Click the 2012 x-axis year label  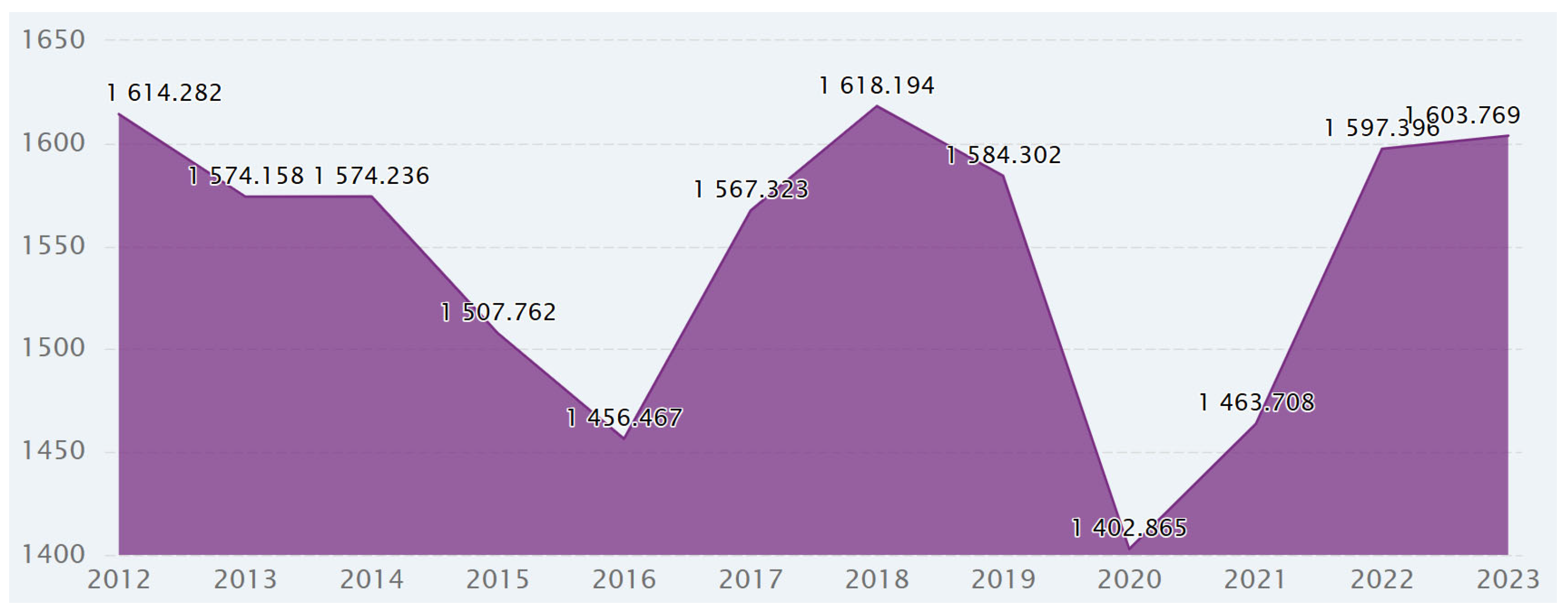pyautogui.click(x=119, y=580)
